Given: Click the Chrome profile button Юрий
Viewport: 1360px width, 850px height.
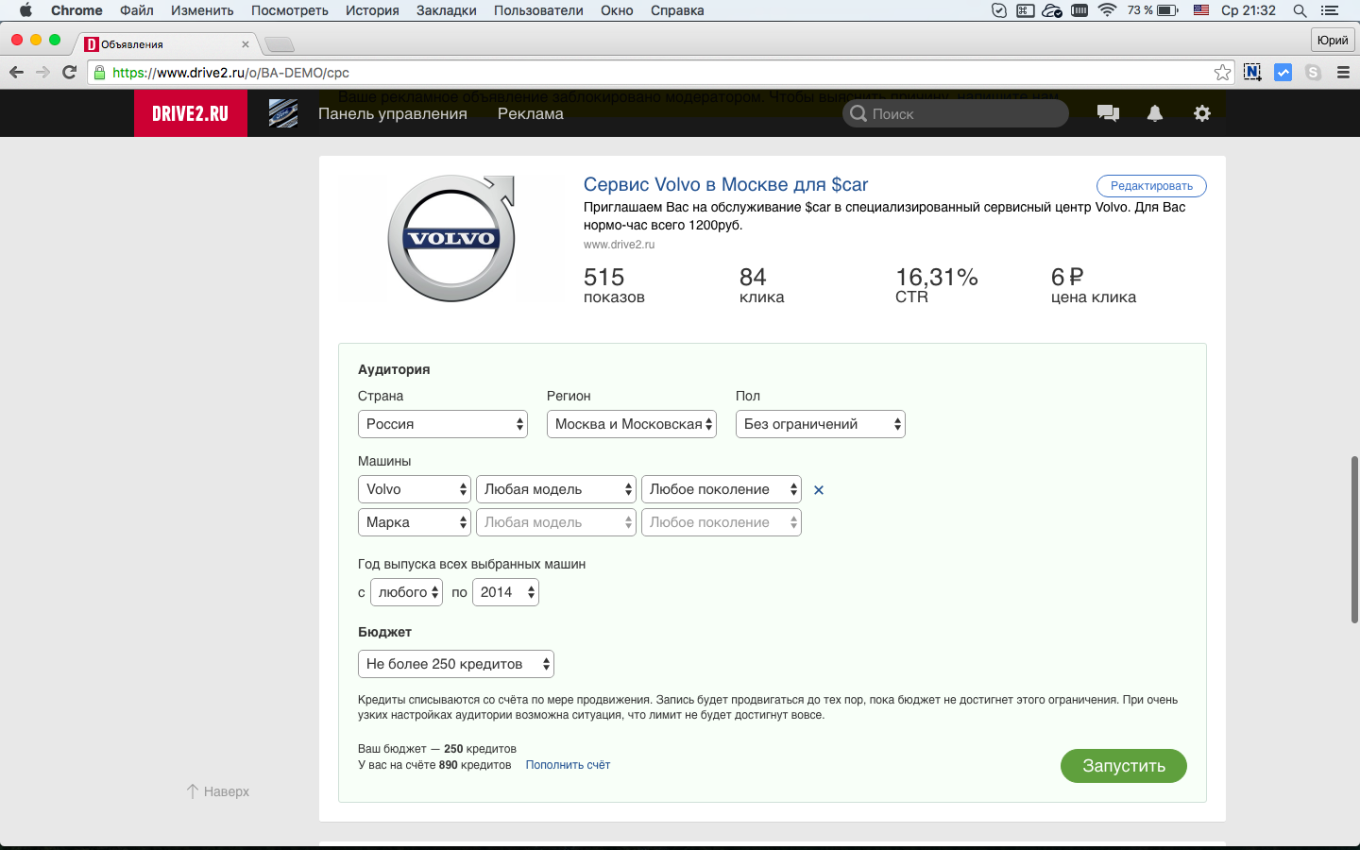Looking at the screenshot, I should pyautogui.click(x=1332, y=40).
